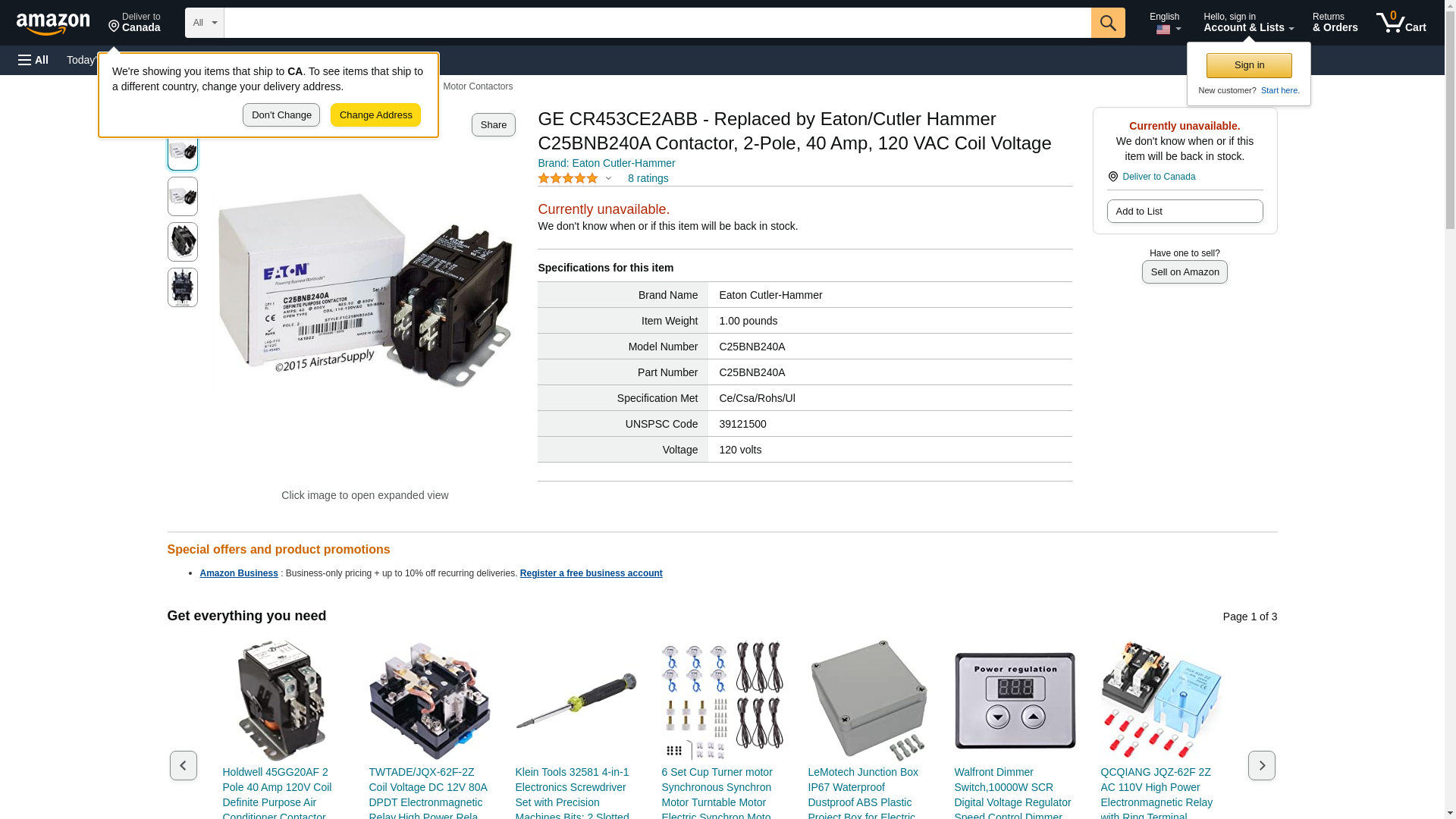This screenshot has width=1456, height=819.
Task: Click the Change Address button
Action: point(375,115)
